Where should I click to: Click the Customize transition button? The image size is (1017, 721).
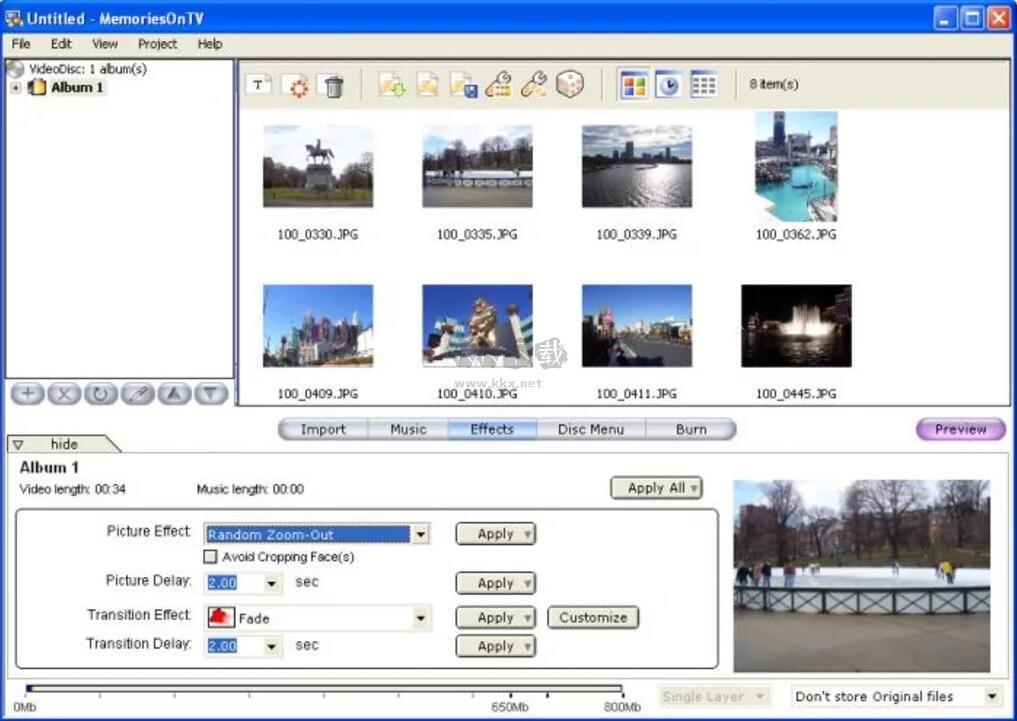click(593, 618)
